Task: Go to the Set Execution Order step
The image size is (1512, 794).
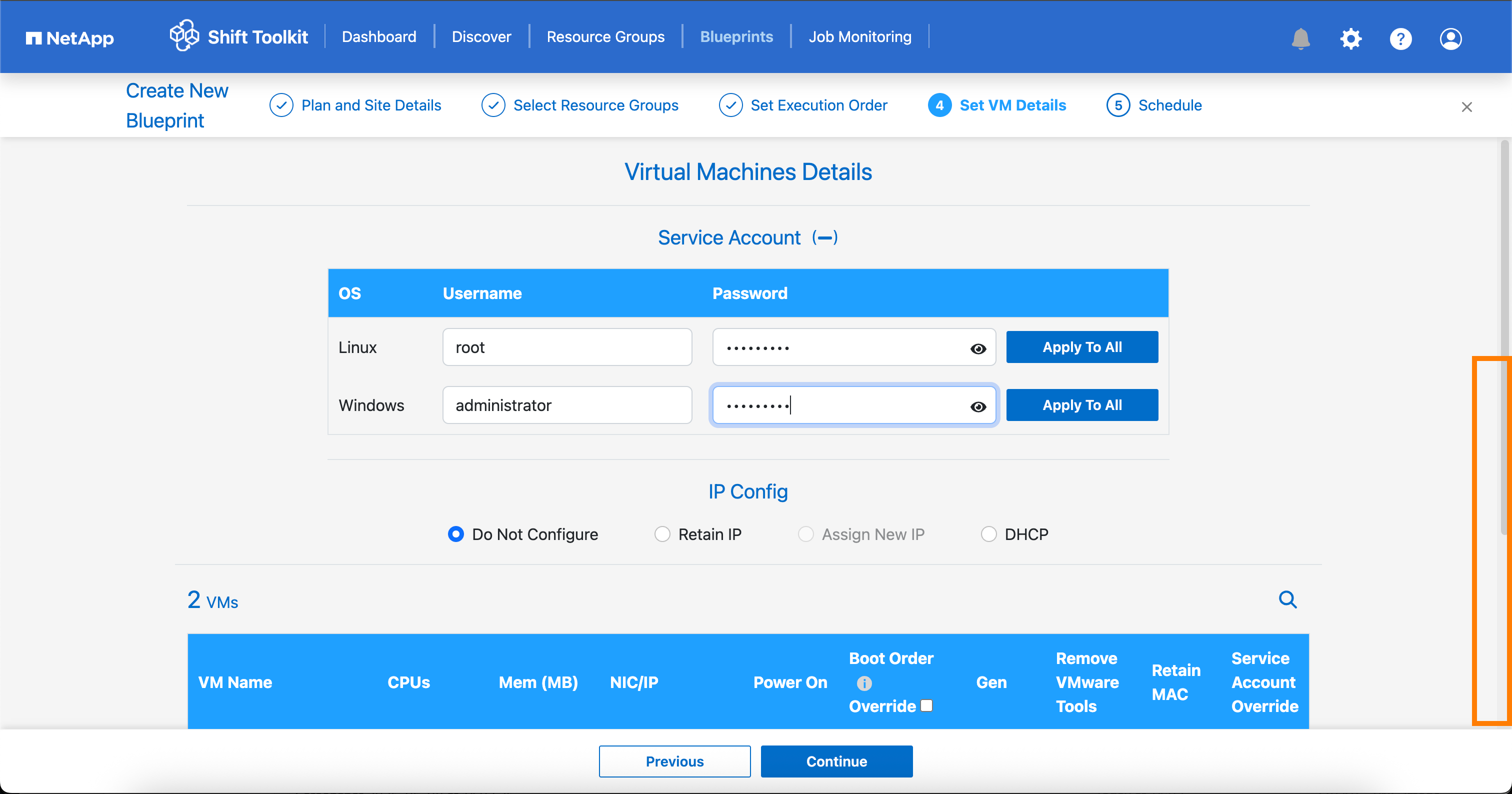Action: (819, 105)
